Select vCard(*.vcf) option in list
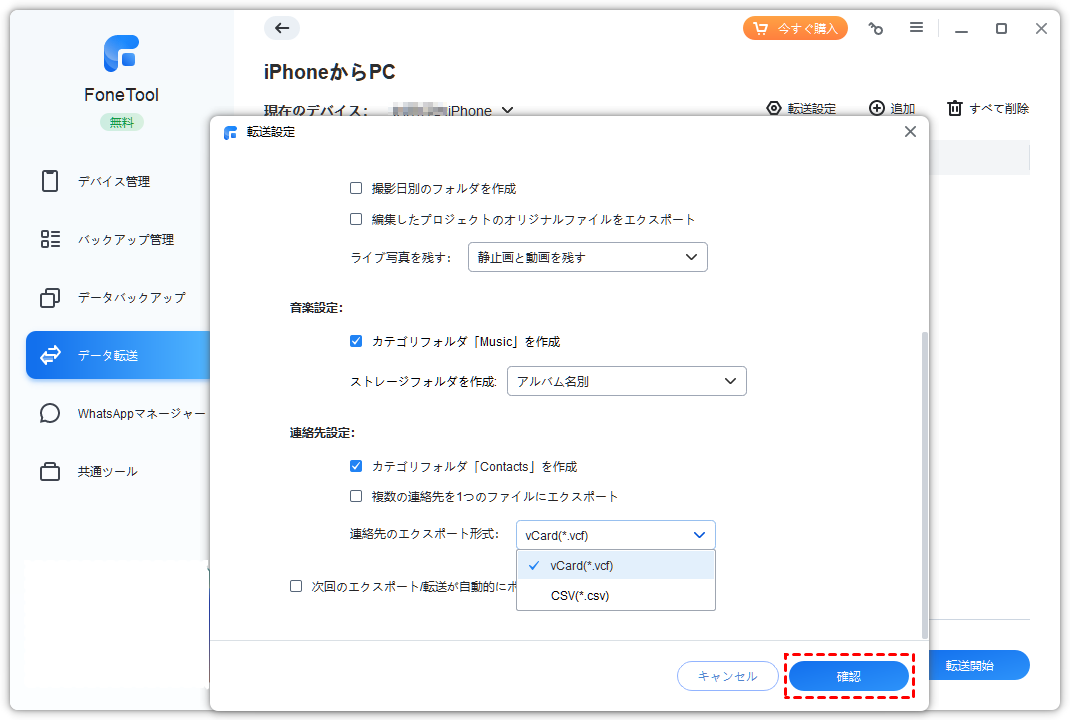 pyautogui.click(x=616, y=565)
